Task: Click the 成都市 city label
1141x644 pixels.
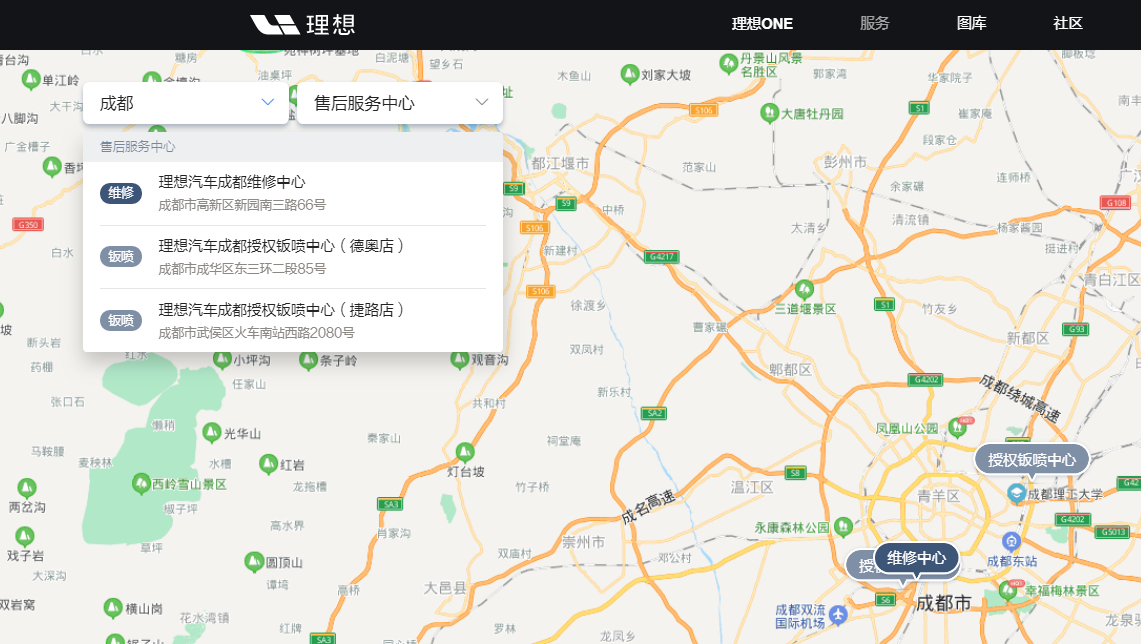Action: [x=943, y=603]
